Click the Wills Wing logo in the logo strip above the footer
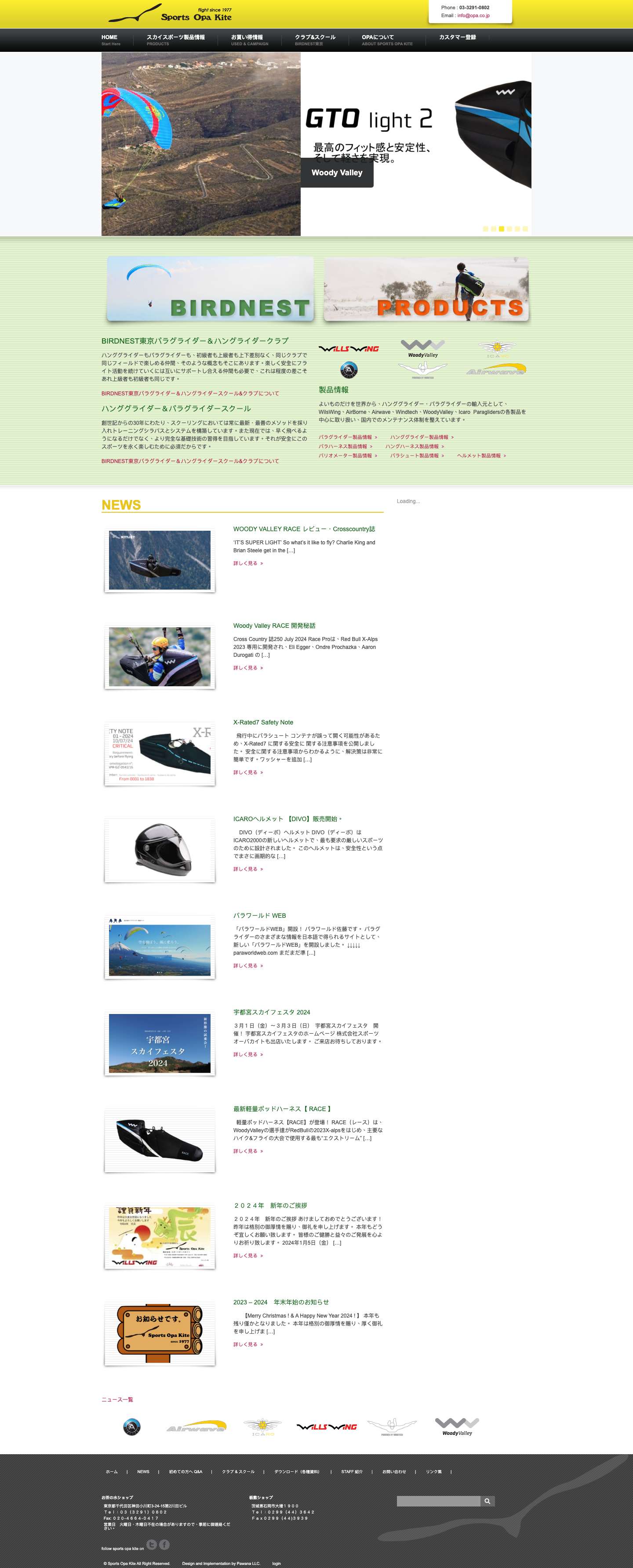 [327, 1427]
